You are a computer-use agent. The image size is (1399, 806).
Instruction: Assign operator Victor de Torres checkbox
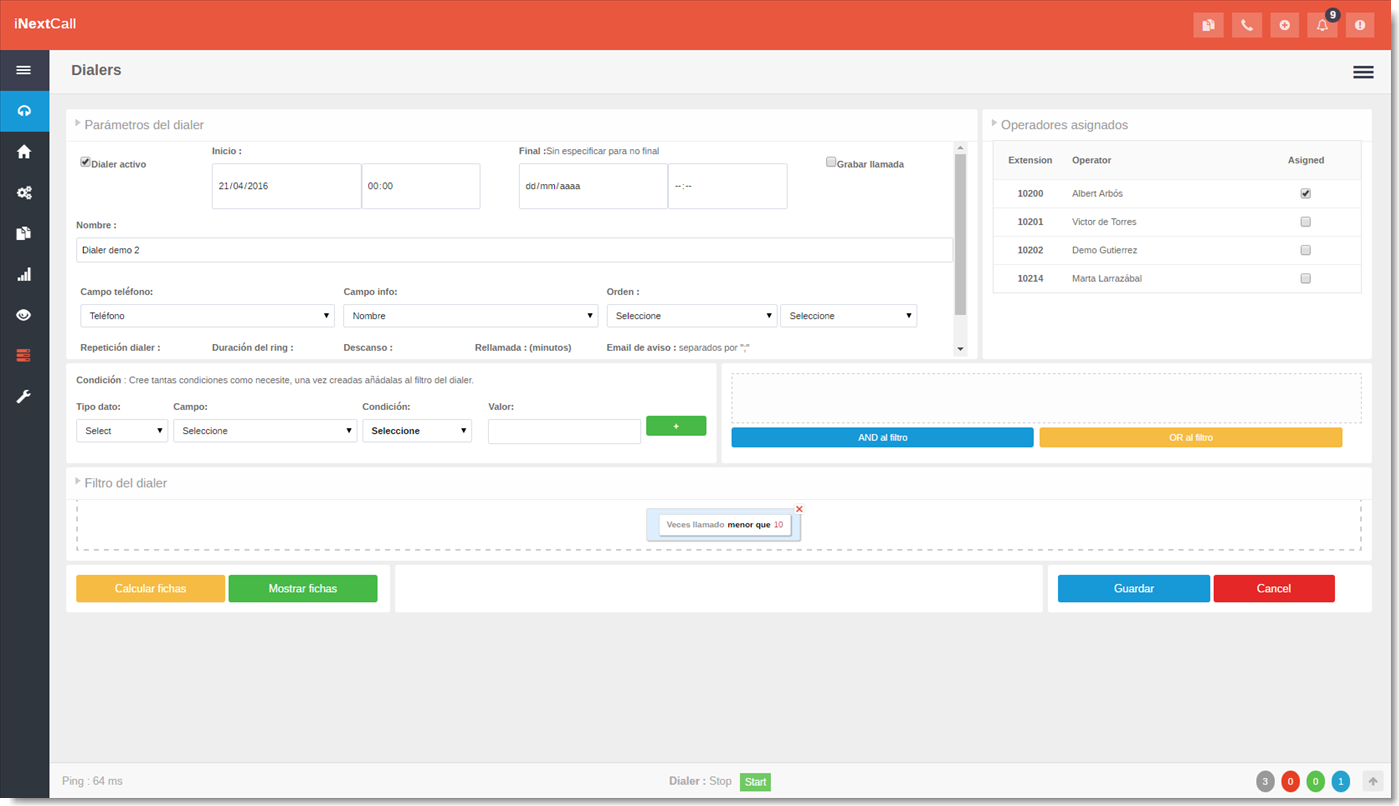point(1305,222)
